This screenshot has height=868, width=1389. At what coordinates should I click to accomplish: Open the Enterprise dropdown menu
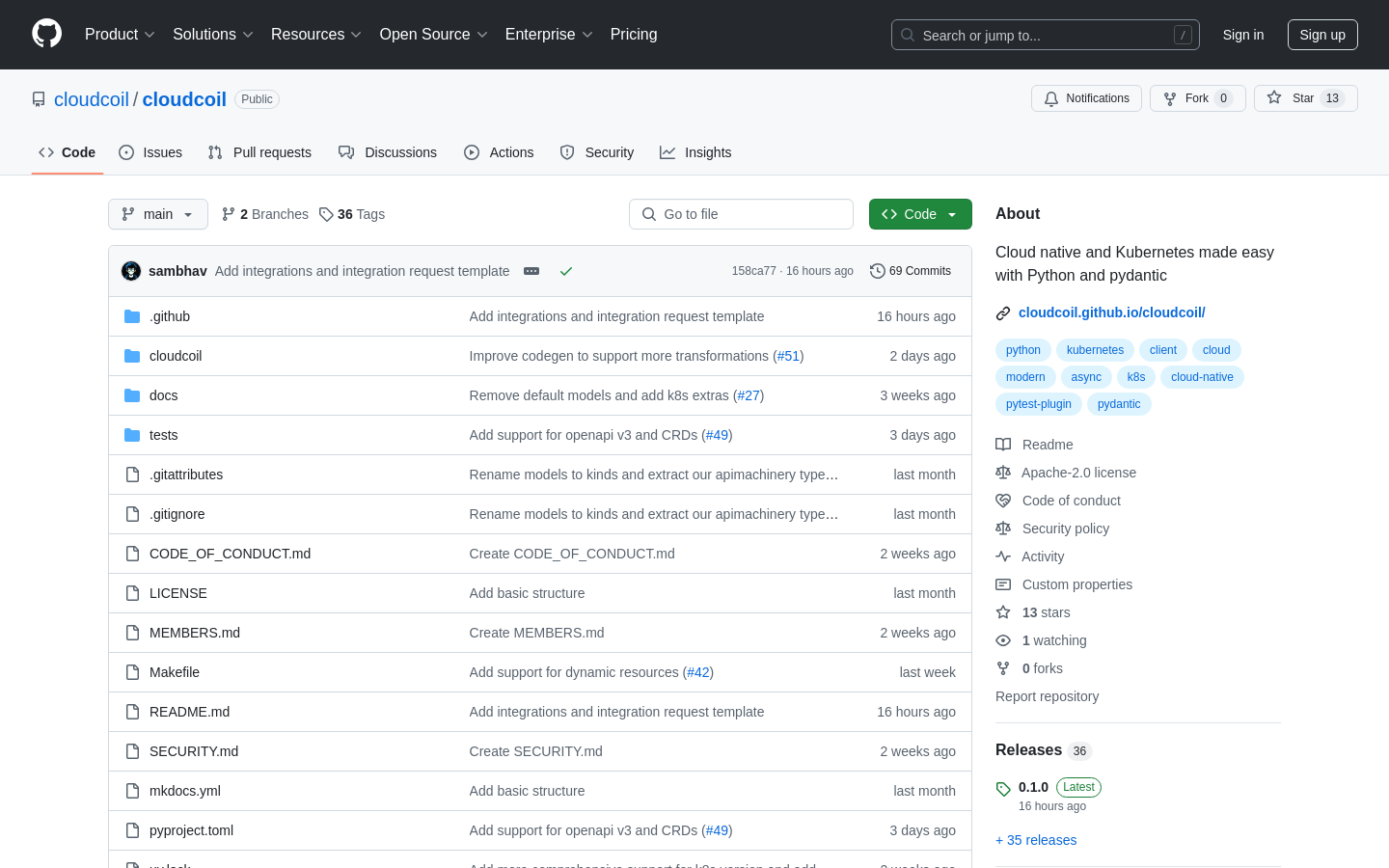pos(549,34)
